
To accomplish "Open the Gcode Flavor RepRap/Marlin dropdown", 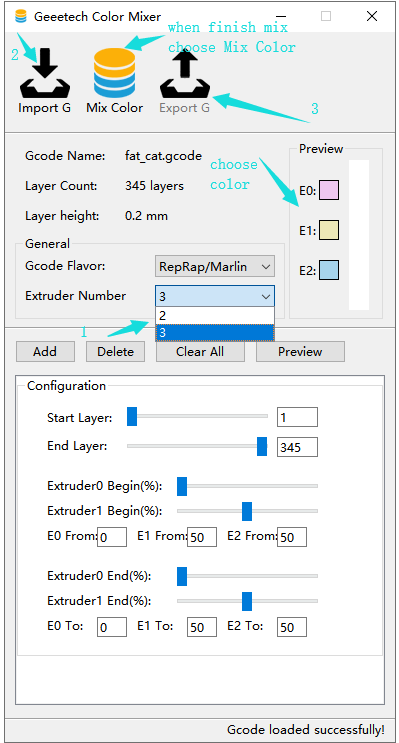I will (x=215, y=267).
